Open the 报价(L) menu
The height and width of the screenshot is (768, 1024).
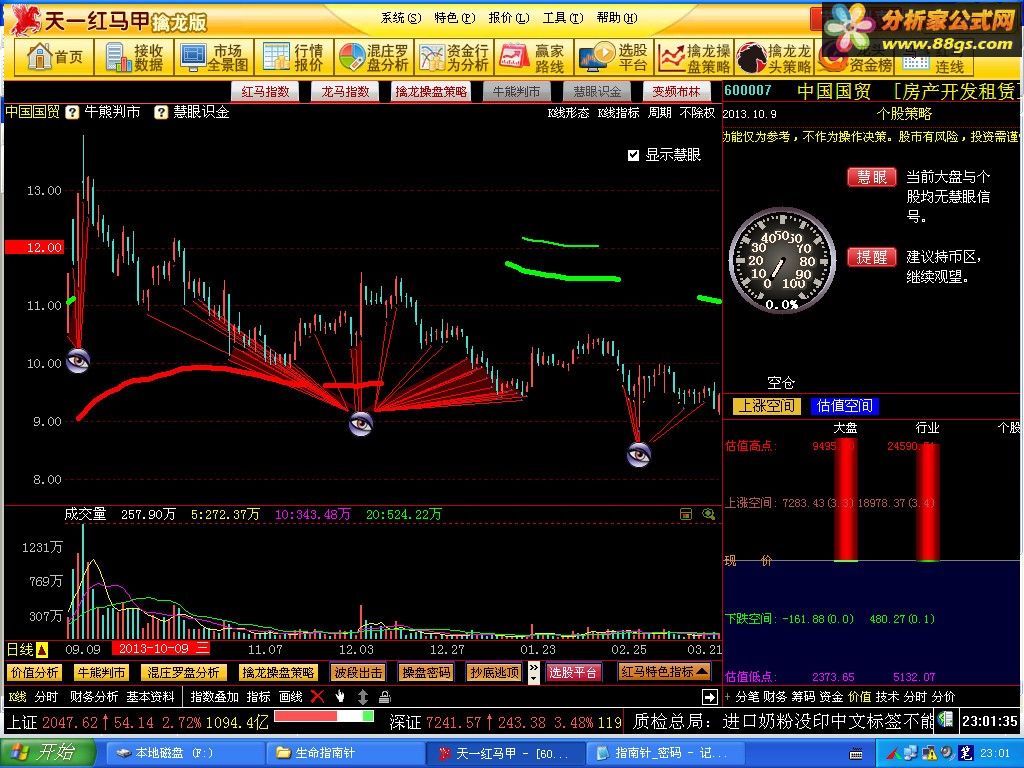pos(509,18)
